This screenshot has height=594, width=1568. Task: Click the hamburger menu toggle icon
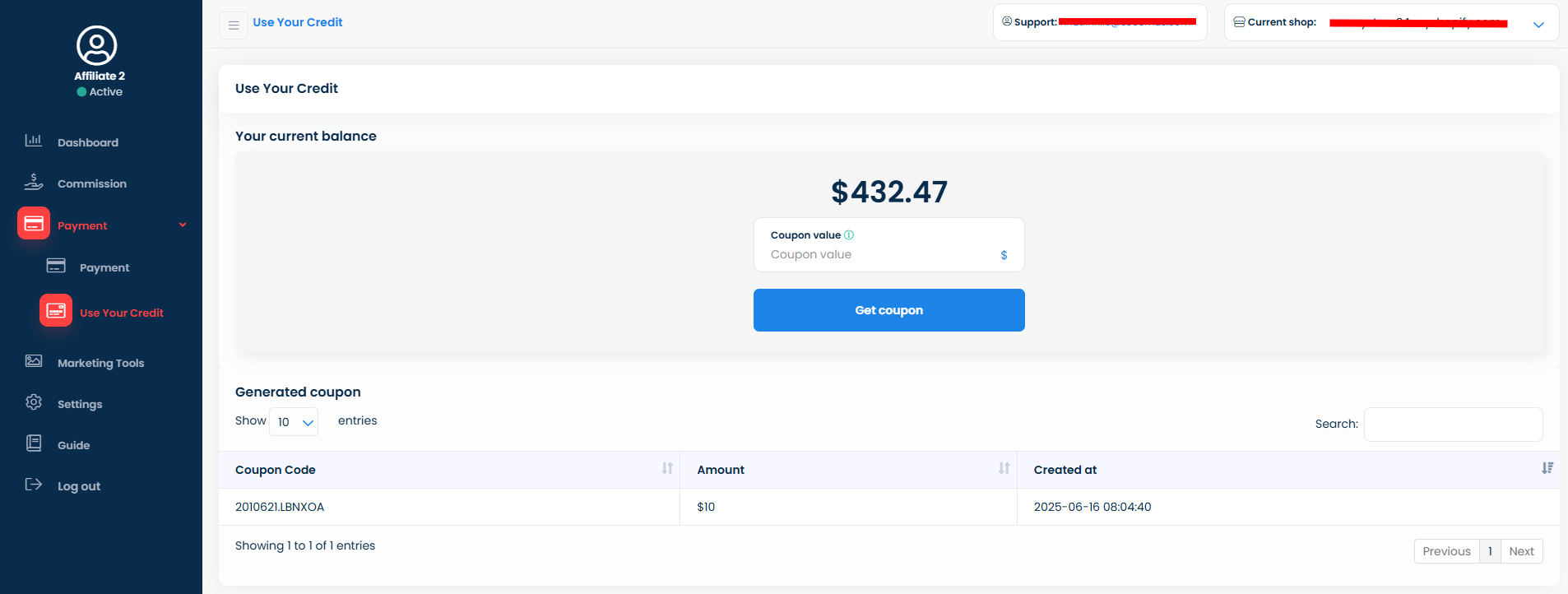click(x=234, y=26)
